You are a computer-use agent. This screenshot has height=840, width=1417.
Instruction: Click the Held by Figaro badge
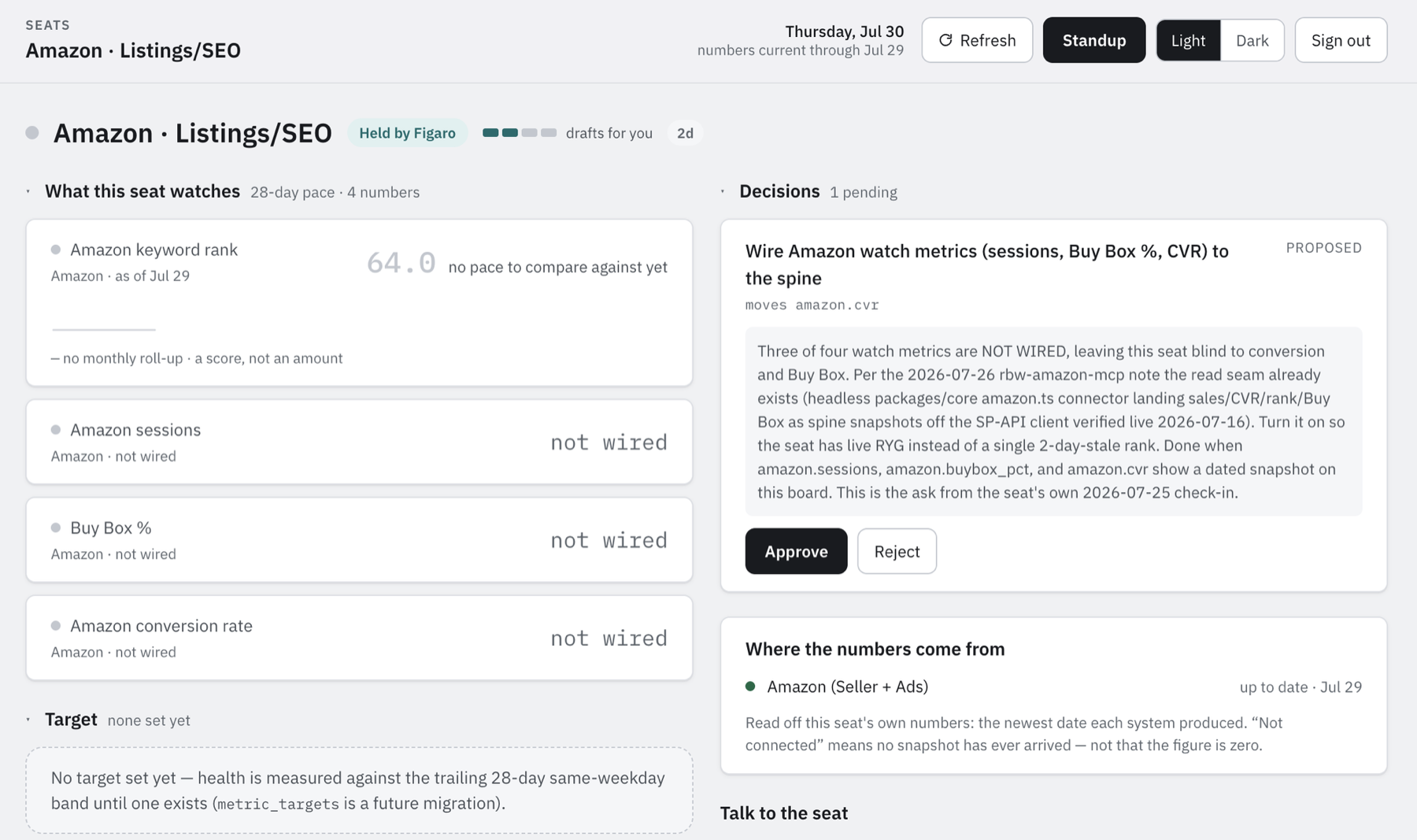pyautogui.click(x=407, y=133)
